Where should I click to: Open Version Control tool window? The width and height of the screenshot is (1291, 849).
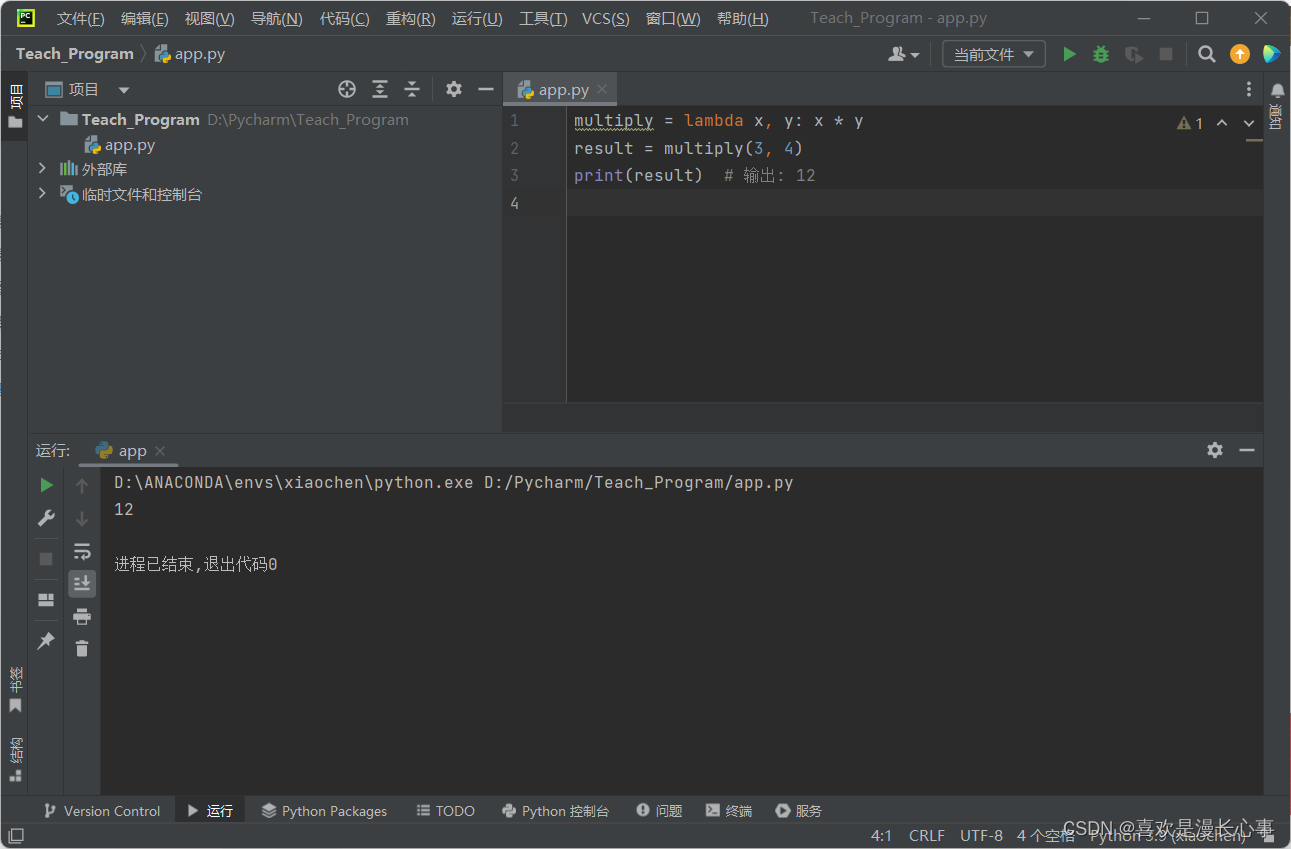(x=101, y=810)
